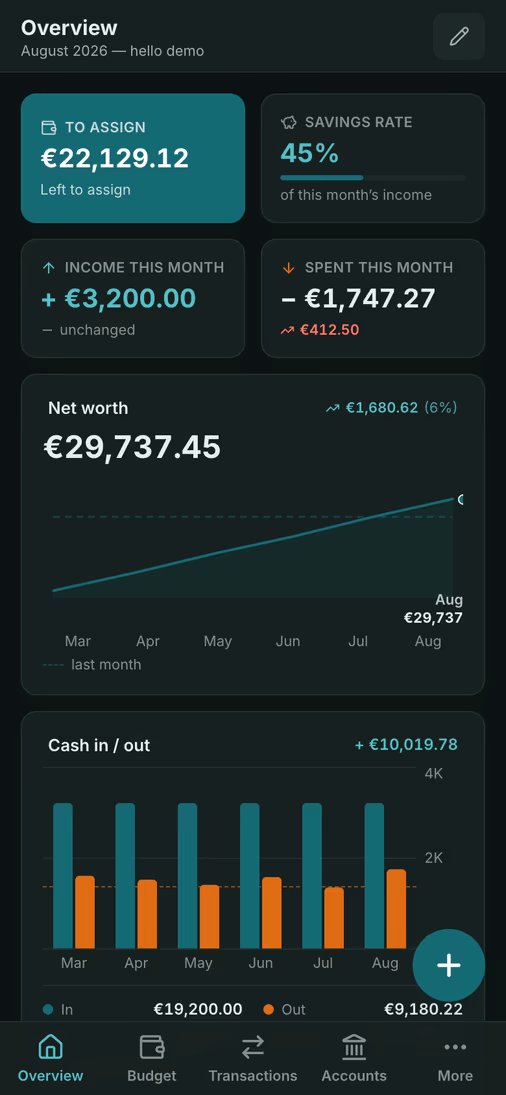Click the teal In legend dot

[48, 1009]
